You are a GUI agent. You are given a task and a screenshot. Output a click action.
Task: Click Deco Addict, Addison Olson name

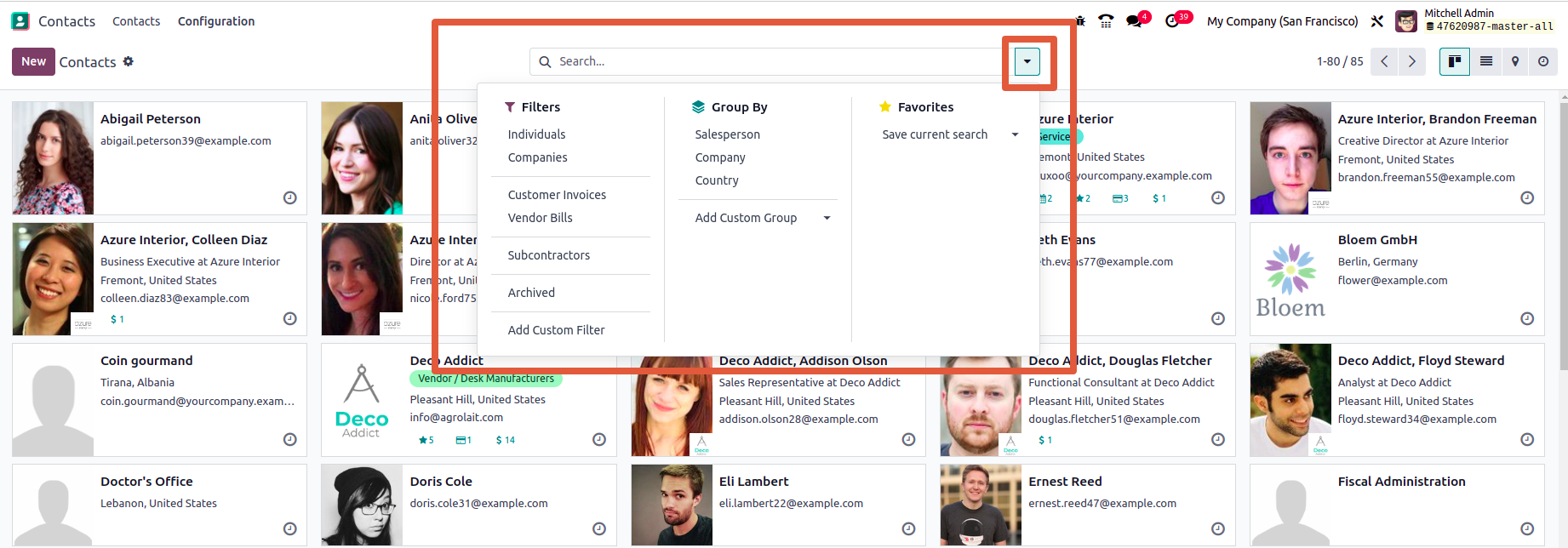[803, 361]
